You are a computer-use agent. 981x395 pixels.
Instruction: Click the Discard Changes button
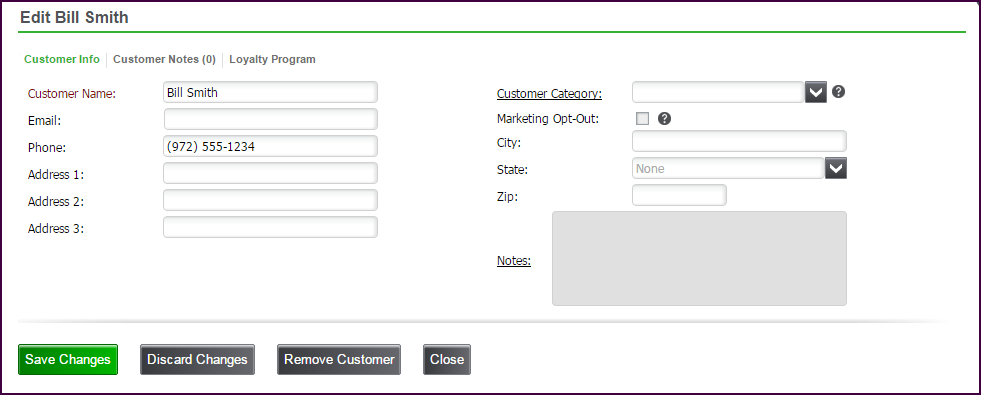point(197,359)
